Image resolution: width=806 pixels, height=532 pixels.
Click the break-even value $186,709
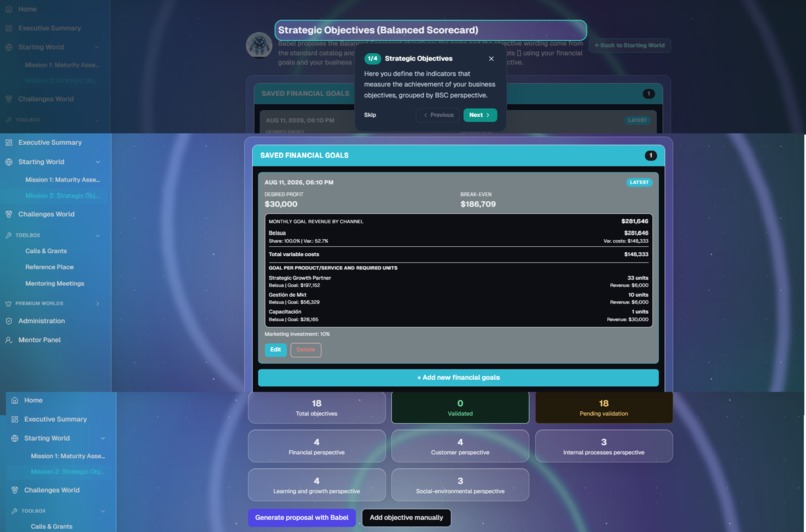pos(478,204)
